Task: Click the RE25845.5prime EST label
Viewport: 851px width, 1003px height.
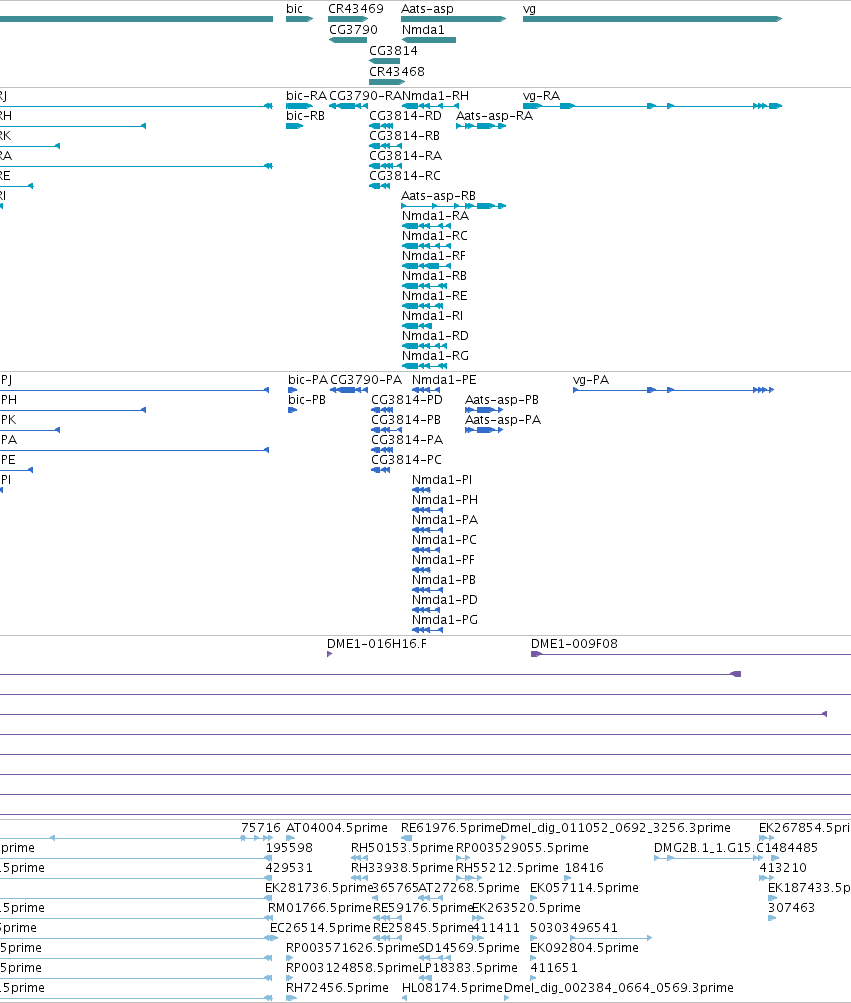Action: pos(423,928)
